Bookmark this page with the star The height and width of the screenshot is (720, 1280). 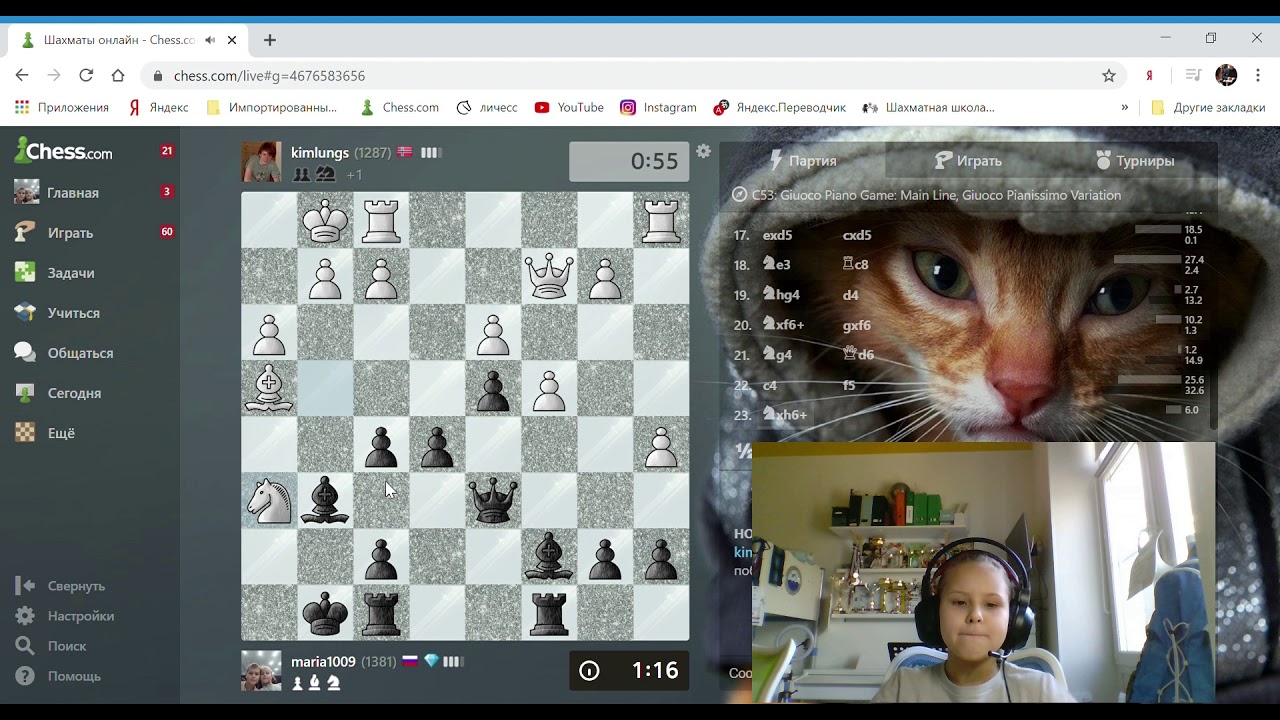[x=1109, y=75]
